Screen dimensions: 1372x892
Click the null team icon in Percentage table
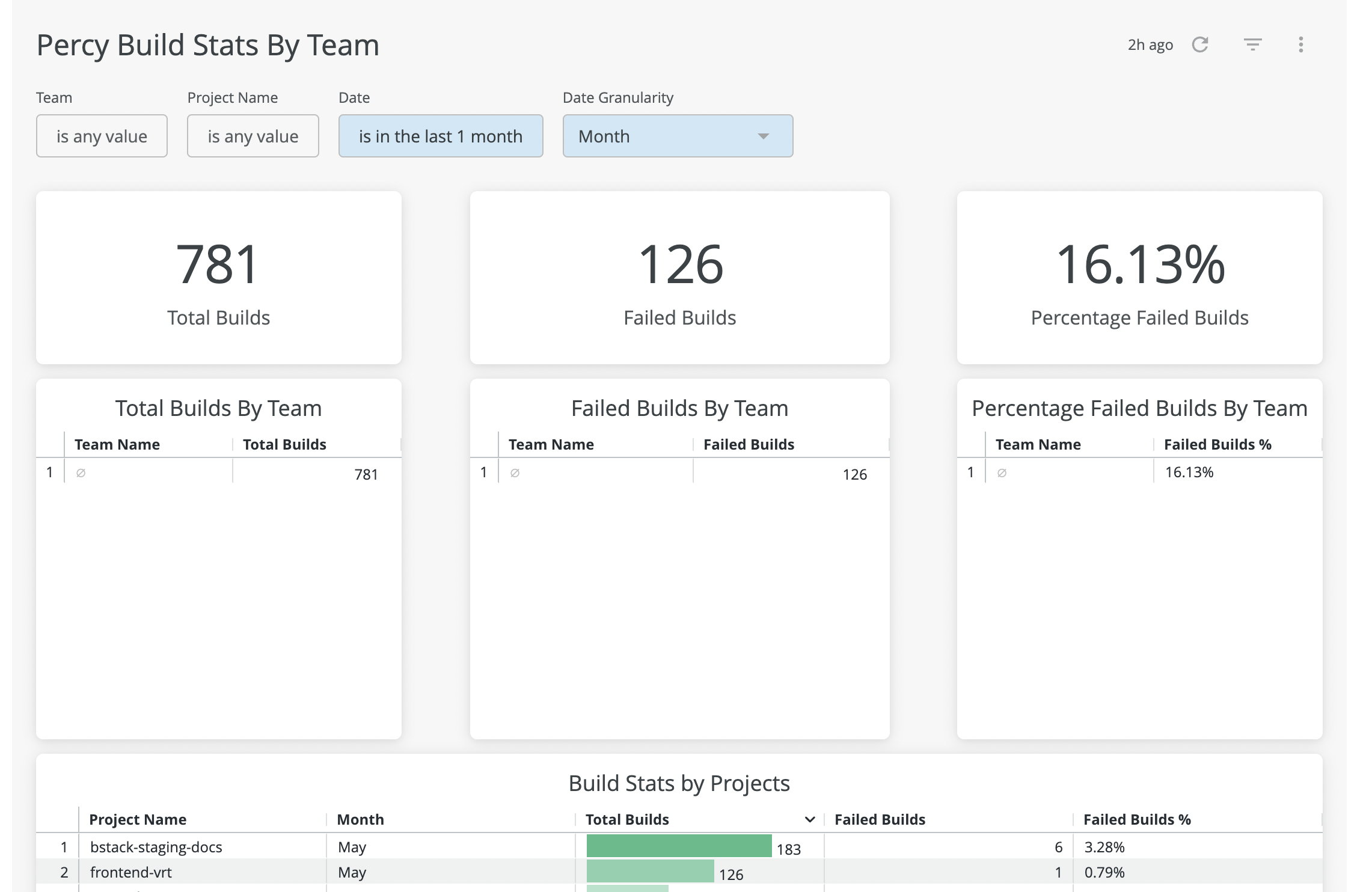pos(1002,473)
